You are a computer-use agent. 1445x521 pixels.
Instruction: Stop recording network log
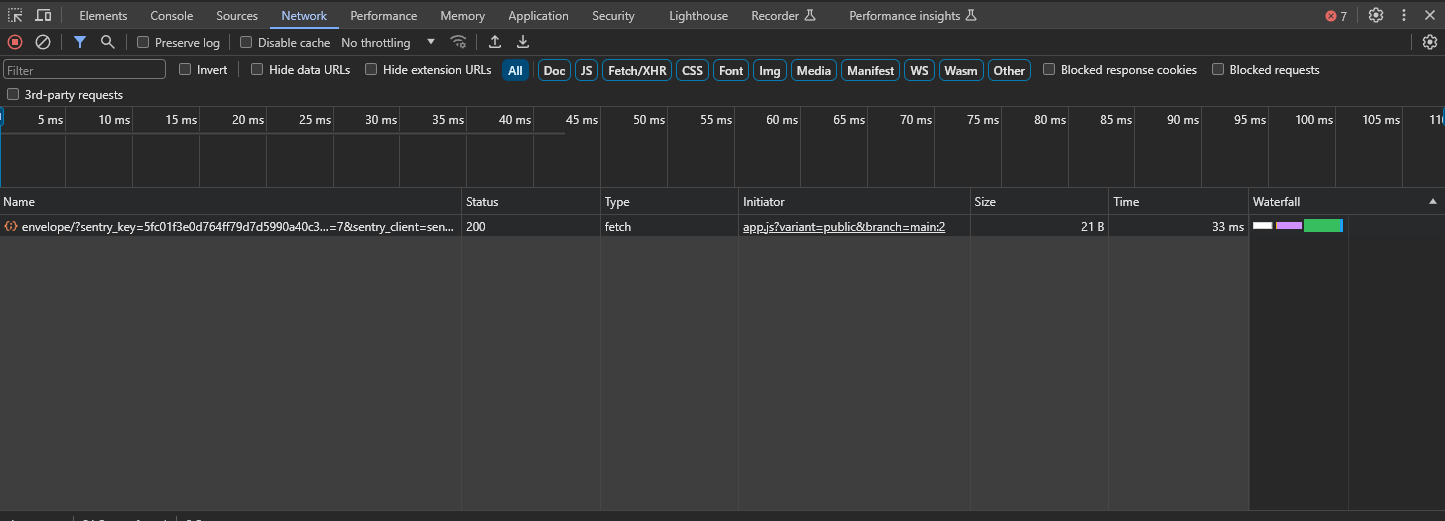[x=15, y=42]
